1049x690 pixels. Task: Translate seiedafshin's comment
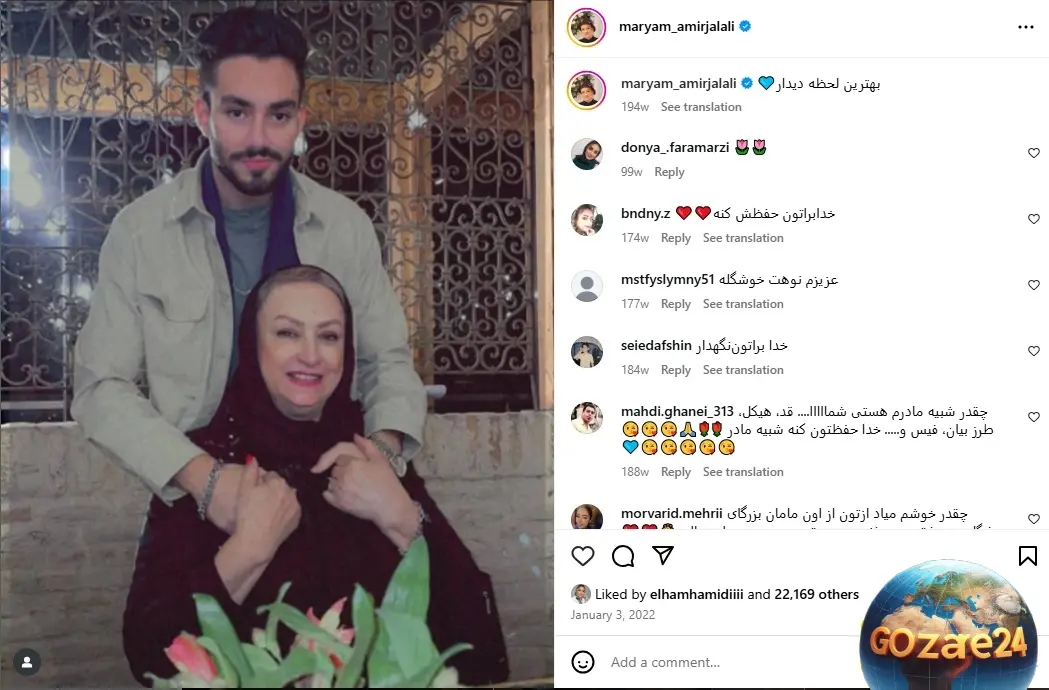743,370
